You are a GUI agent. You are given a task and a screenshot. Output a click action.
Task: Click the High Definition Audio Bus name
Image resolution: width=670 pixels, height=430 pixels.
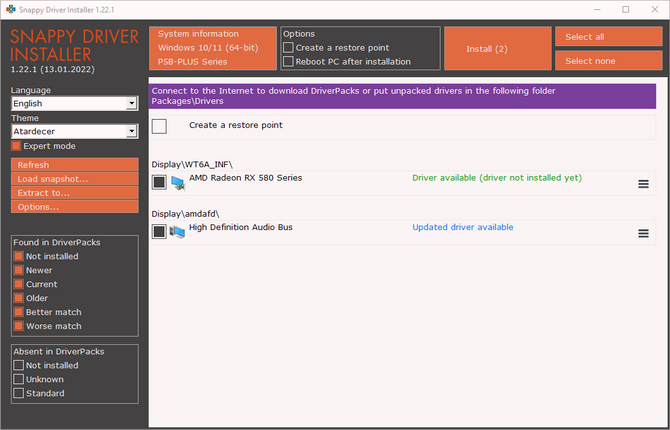pos(241,227)
